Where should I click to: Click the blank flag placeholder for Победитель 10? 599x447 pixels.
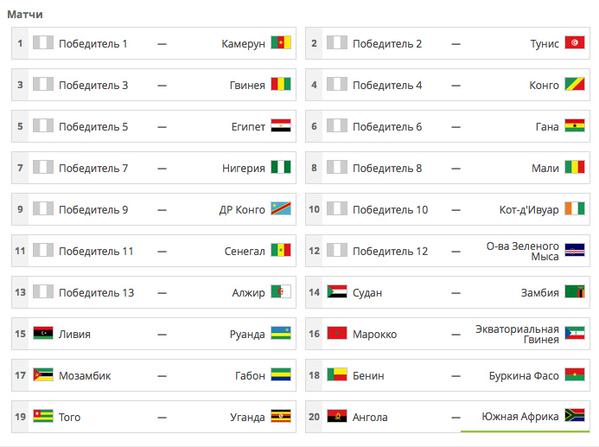pyautogui.click(x=337, y=209)
